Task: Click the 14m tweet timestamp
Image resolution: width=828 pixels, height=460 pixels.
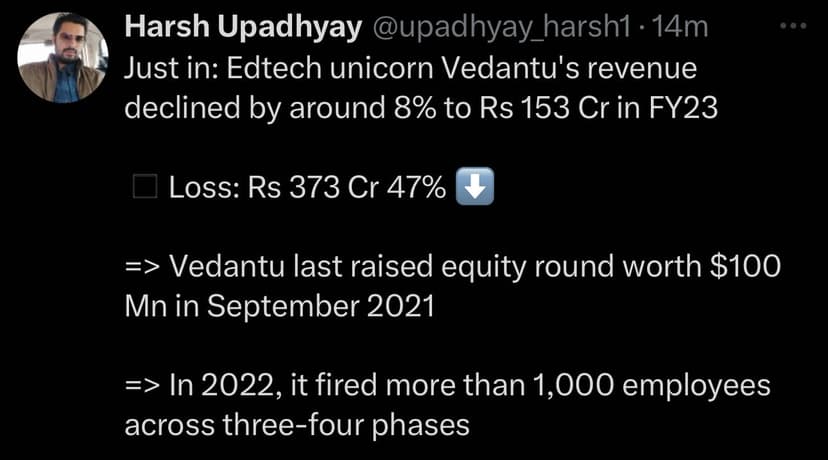Action: coord(679,29)
